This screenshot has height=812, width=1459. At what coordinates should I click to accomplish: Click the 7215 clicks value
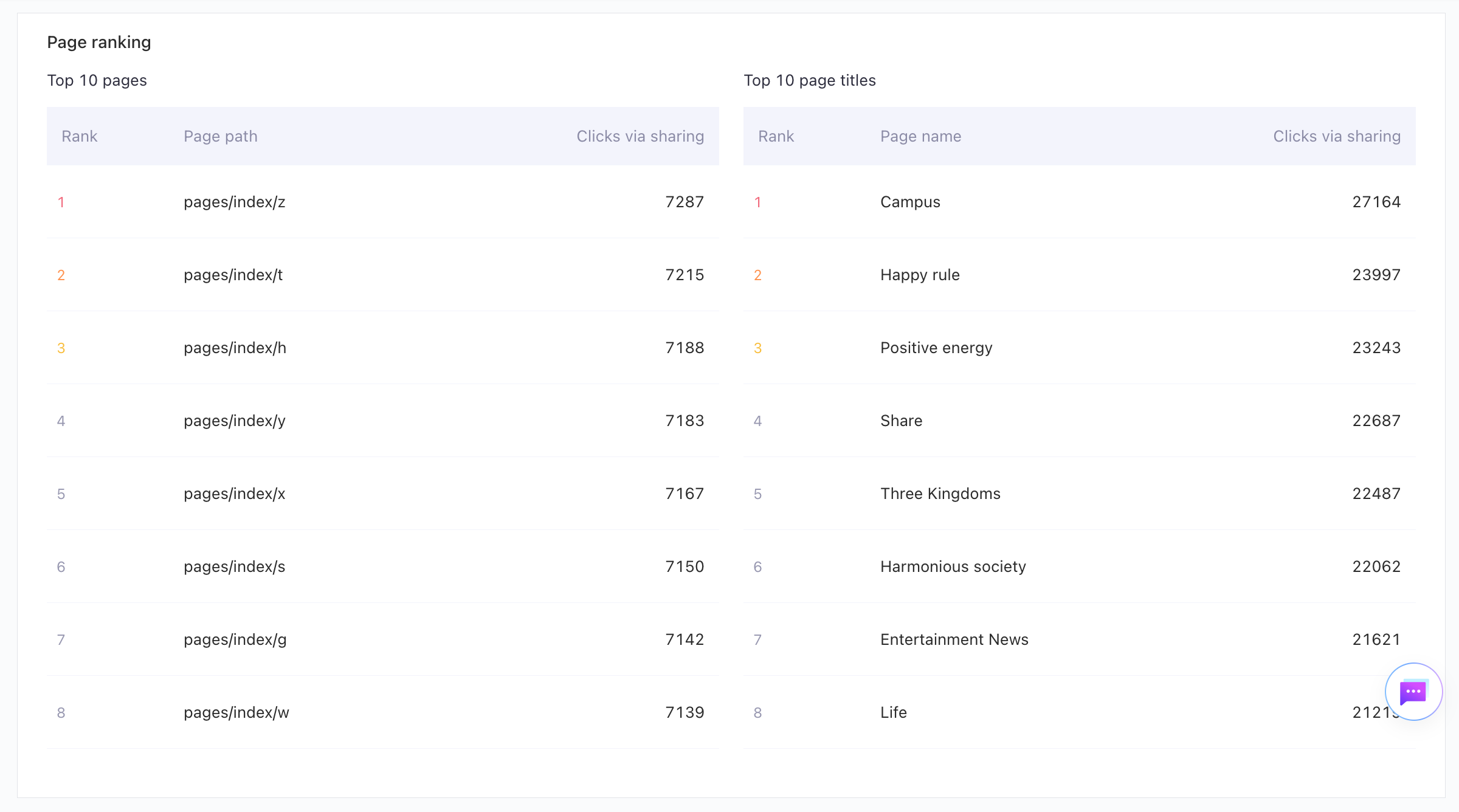click(685, 275)
